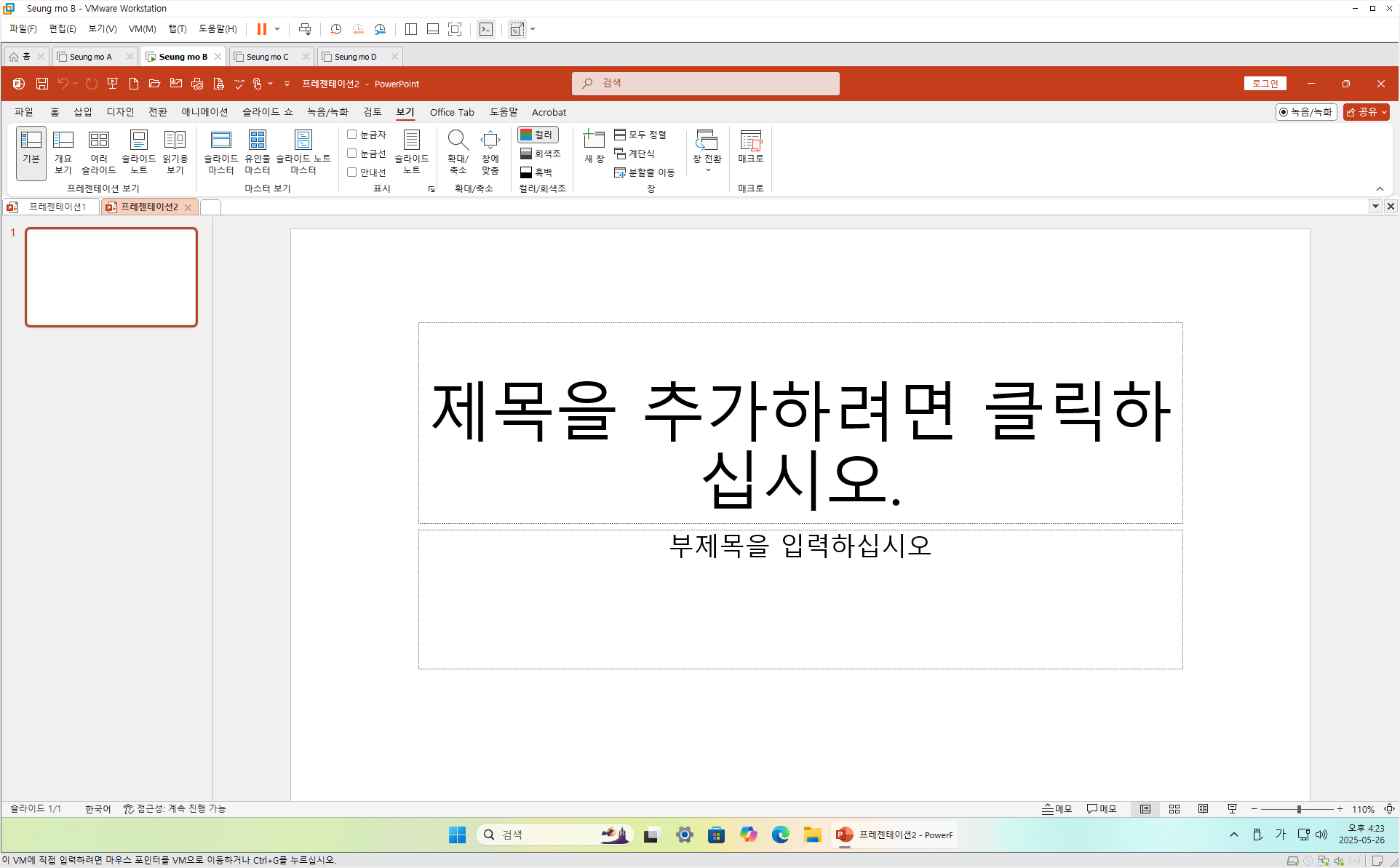Image resolution: width=1400 pixels, height=868 pixels.
Task: Open the Show group dialog launcher
Action: pyautogui.click(x=431, y=189)
